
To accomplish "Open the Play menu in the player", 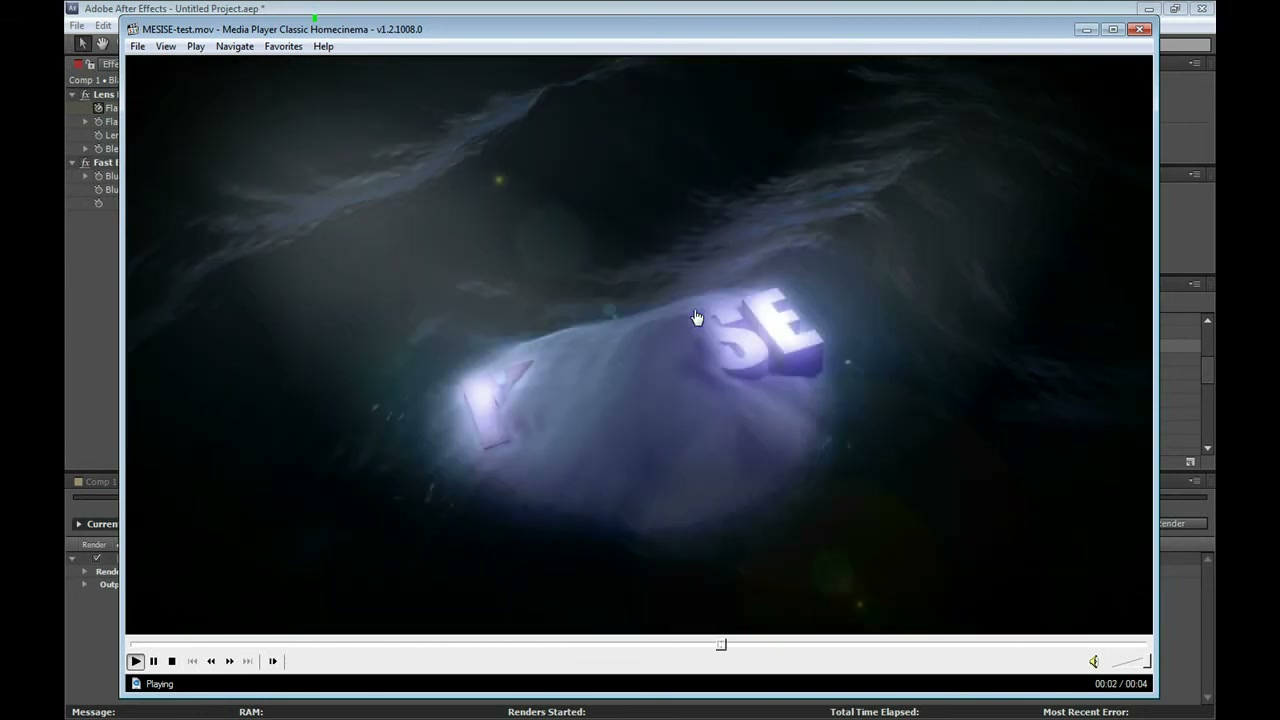I will (196, 46).
